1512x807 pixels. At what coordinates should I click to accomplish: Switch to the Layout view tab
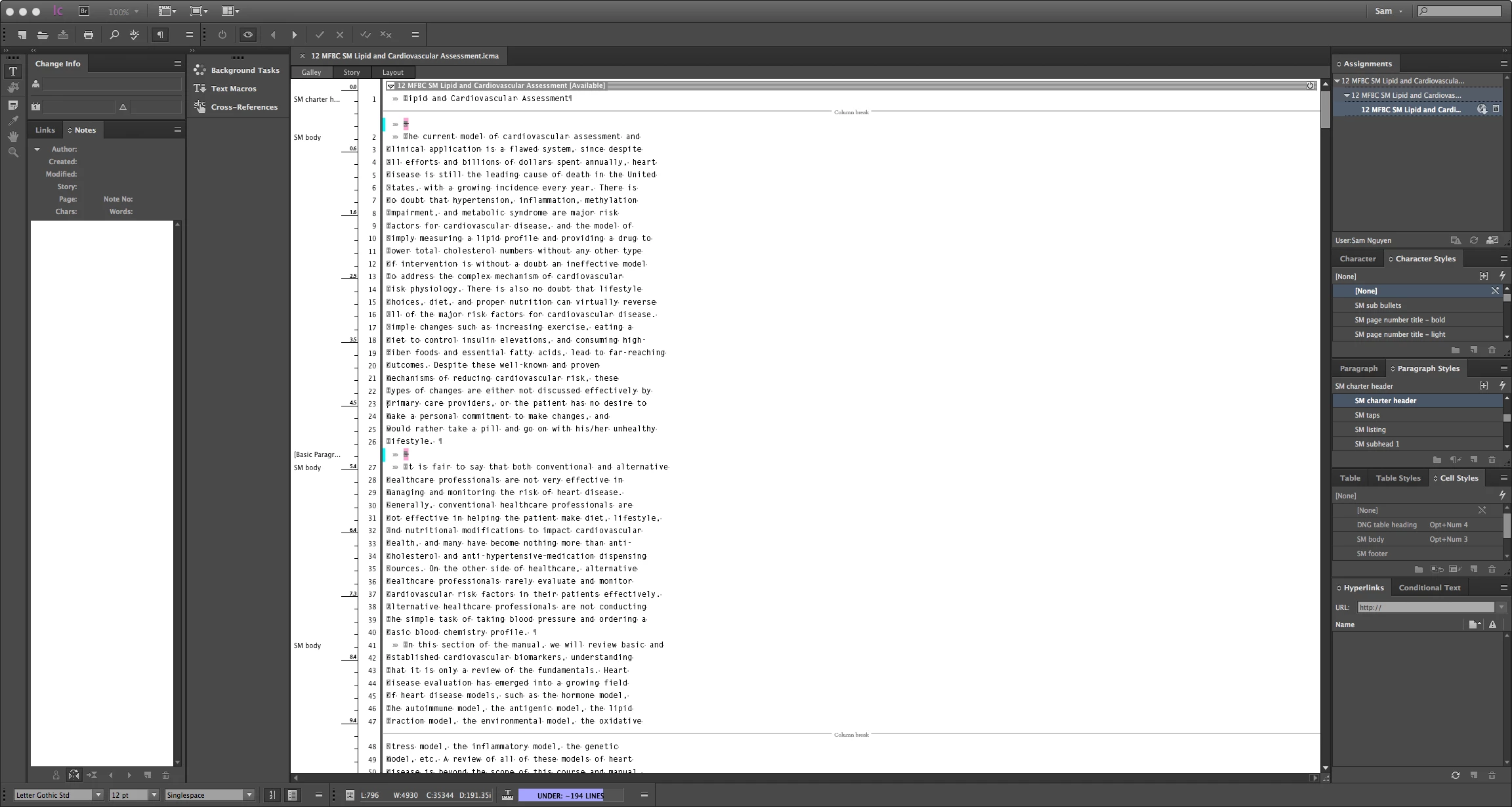click(x=392, y=72)
